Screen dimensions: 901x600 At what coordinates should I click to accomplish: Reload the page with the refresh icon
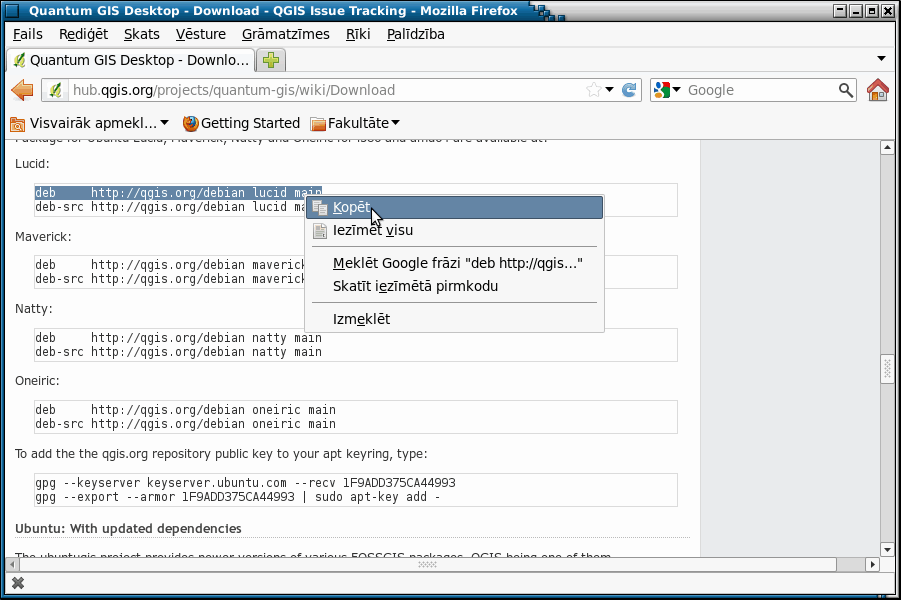629,90
